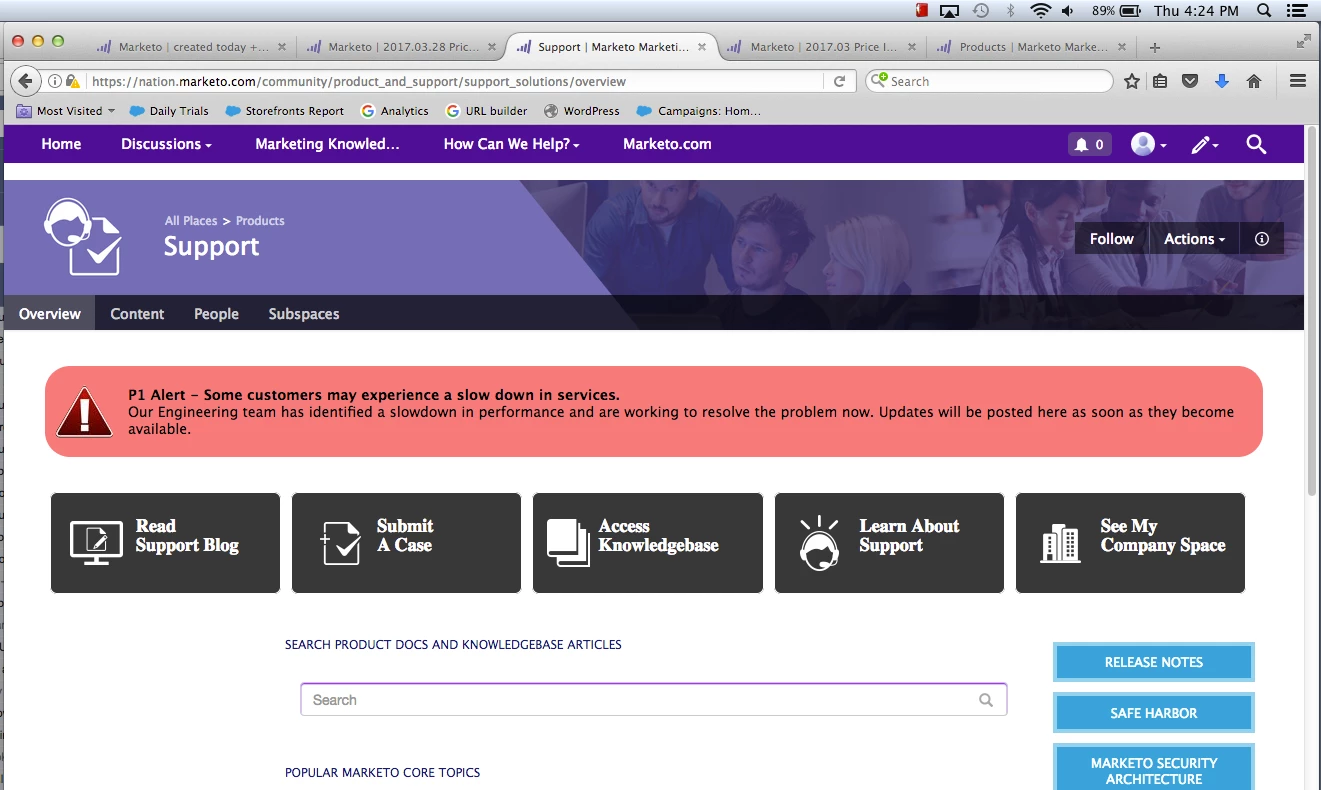Expand the Most Visited bookmarks folder

pos(66,111)
